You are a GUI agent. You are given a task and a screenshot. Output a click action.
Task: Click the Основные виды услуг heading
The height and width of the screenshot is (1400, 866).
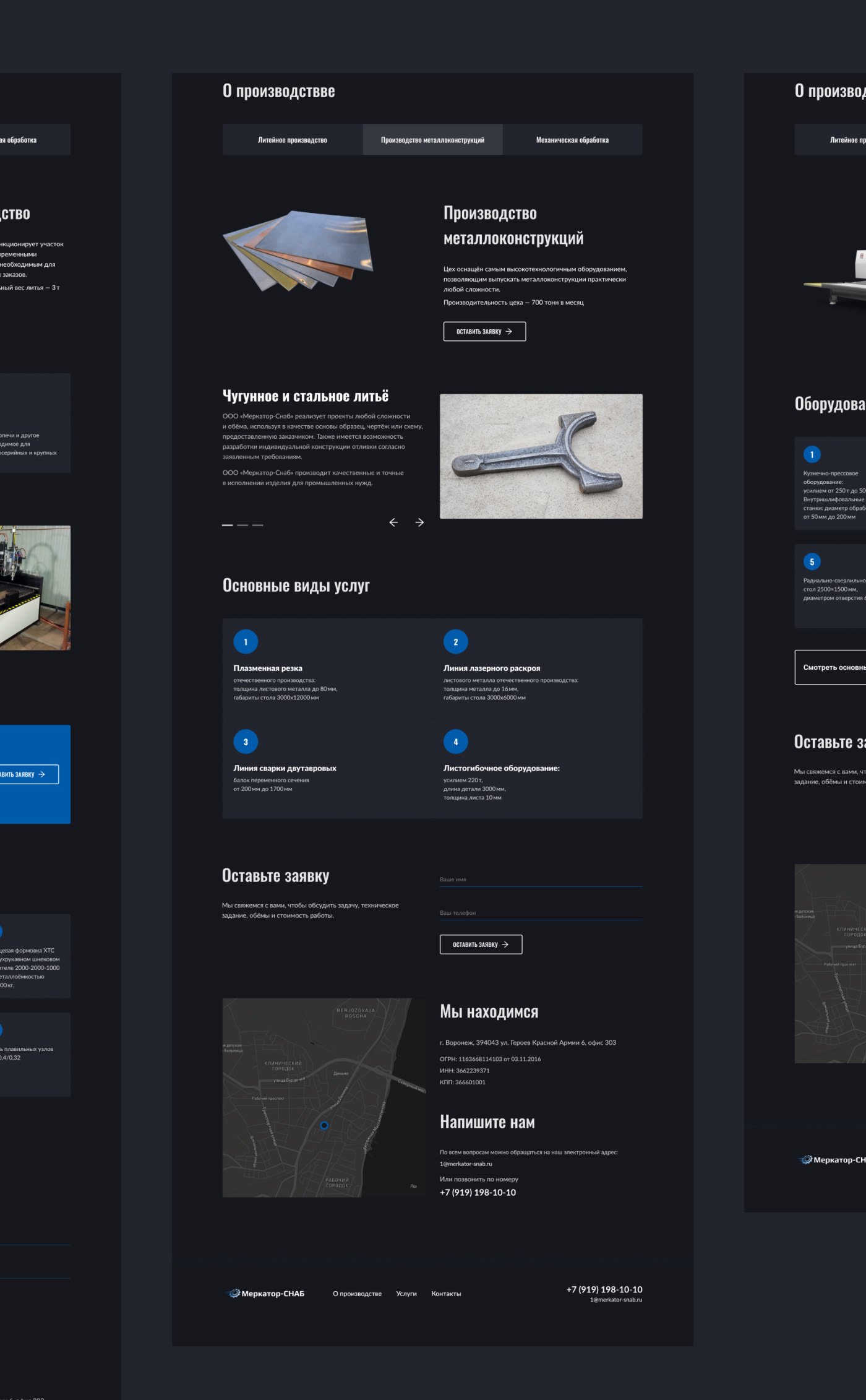point(296,585)
